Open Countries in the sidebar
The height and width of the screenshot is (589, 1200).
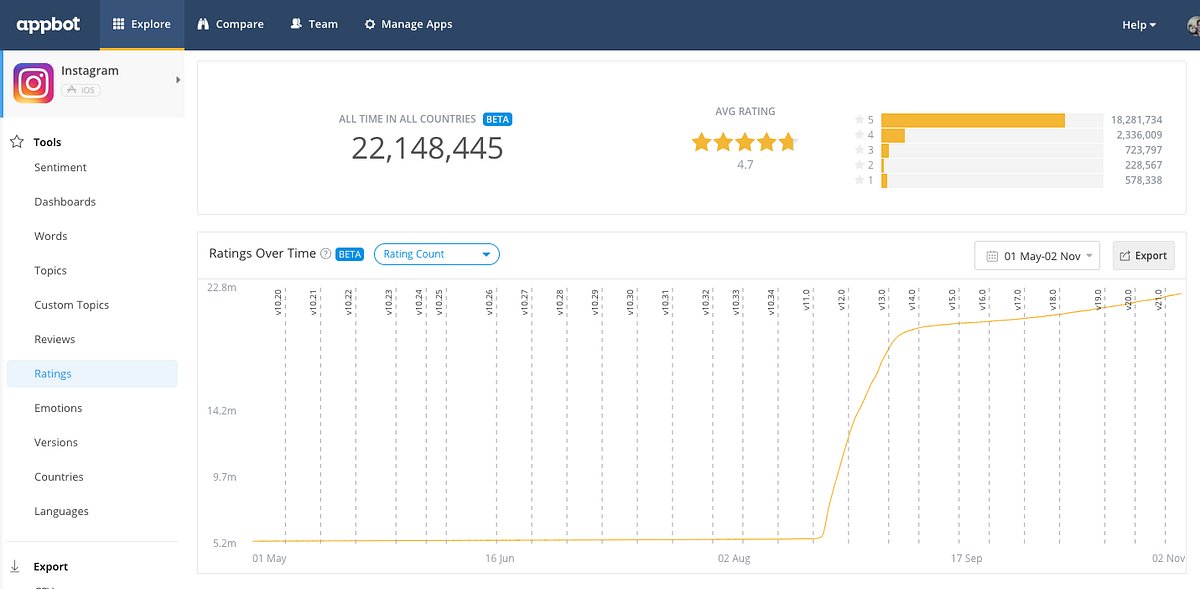pyautogui.click(x=59, y=477)
